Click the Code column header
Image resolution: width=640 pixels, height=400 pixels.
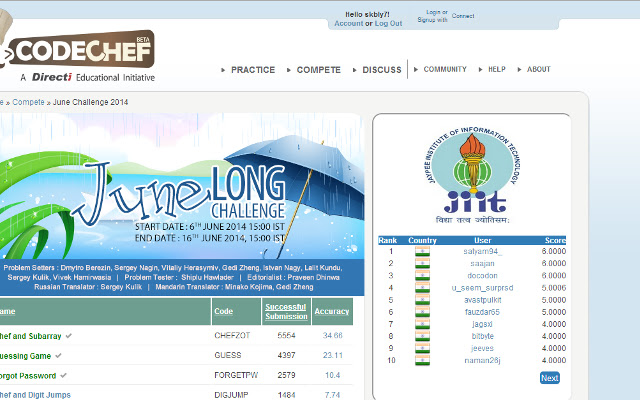coord(223,311)
